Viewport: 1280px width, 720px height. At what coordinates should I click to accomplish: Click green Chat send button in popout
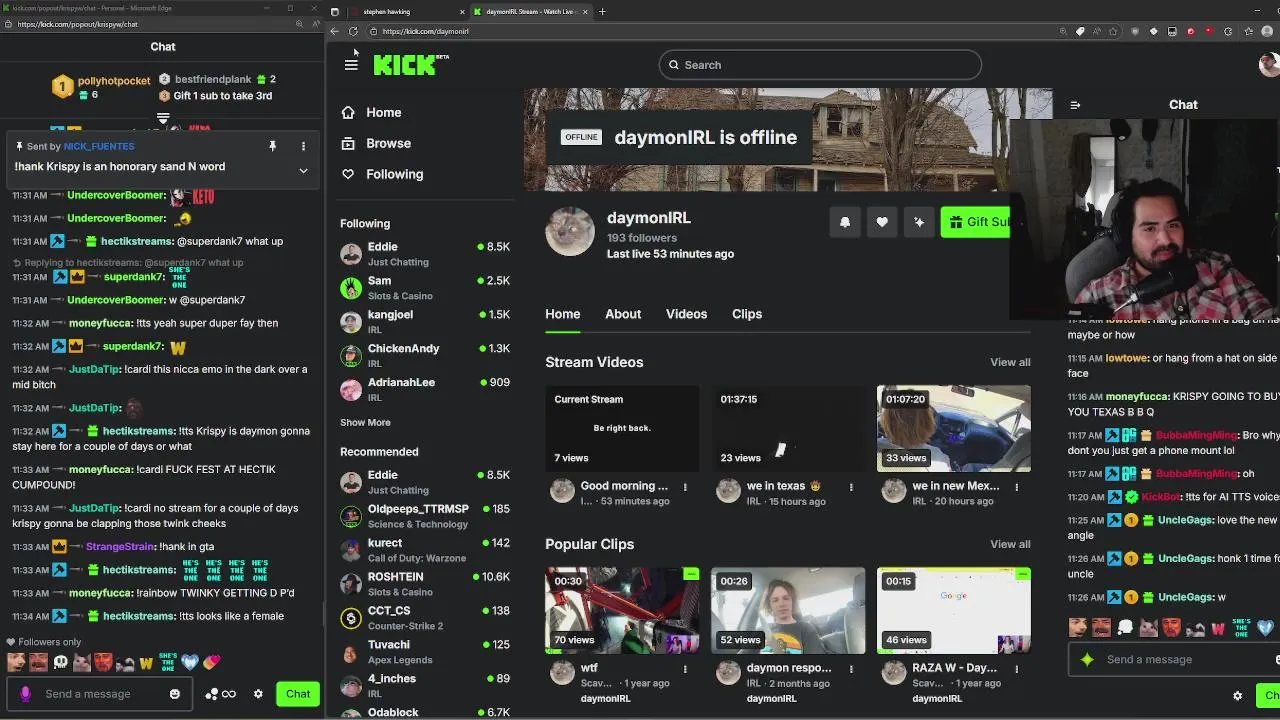pyautogui.click(x=298, y=694)
